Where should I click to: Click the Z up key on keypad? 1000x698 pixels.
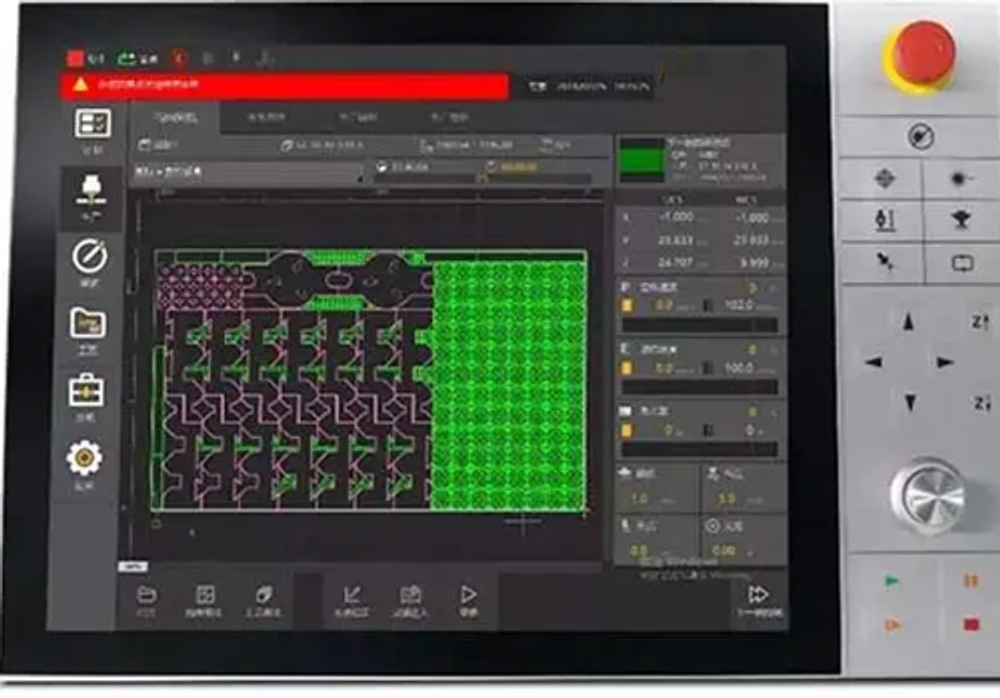[x=980, y=322]
